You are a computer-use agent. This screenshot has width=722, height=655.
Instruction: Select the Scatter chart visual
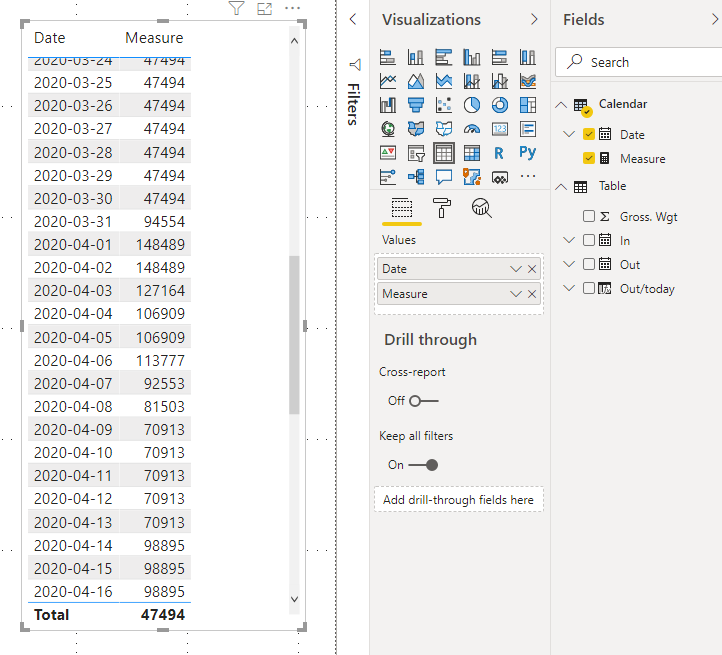tap(444, 105)
